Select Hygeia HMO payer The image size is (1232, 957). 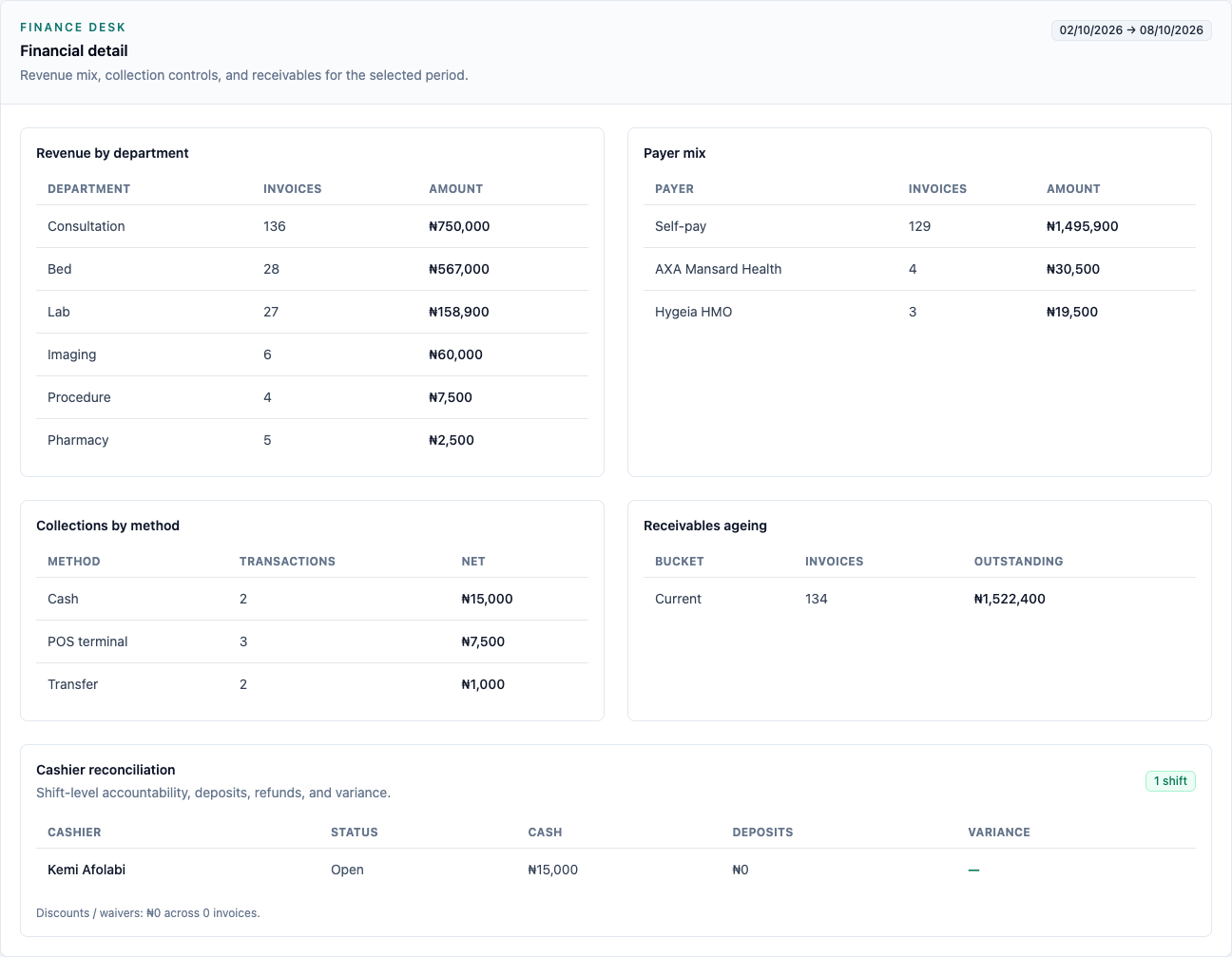pos(694,312)
